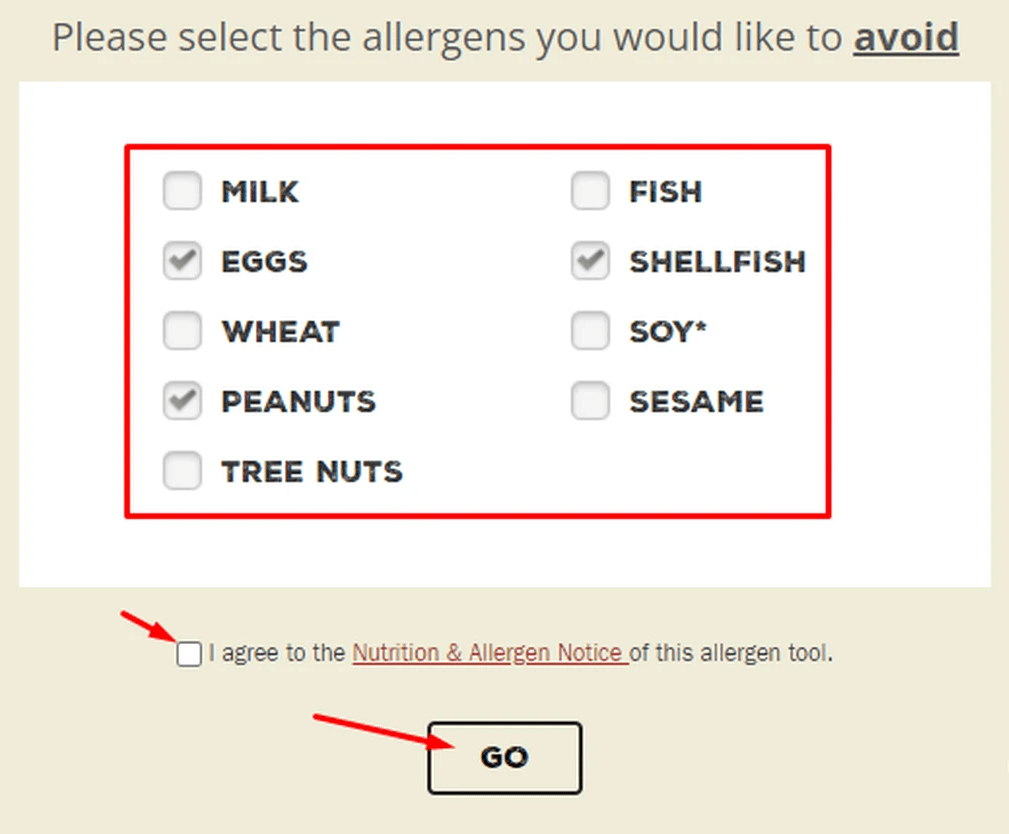
Task: Enable the SOY allergen checkbox
Action: tap(590, 331)
